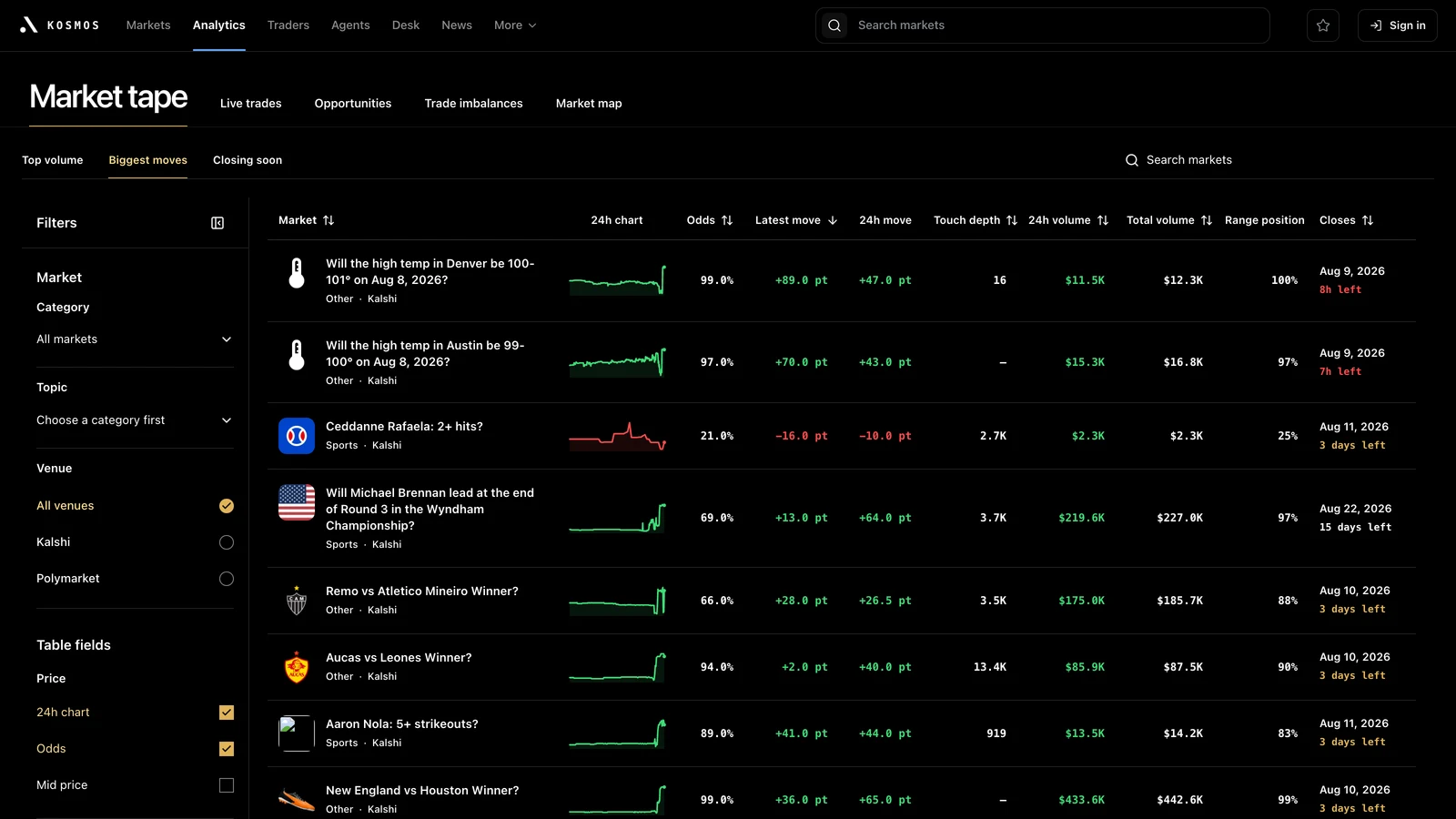Open the Markets nav item
This screenshot has height=819, width=1456.
tap(148, 25)
